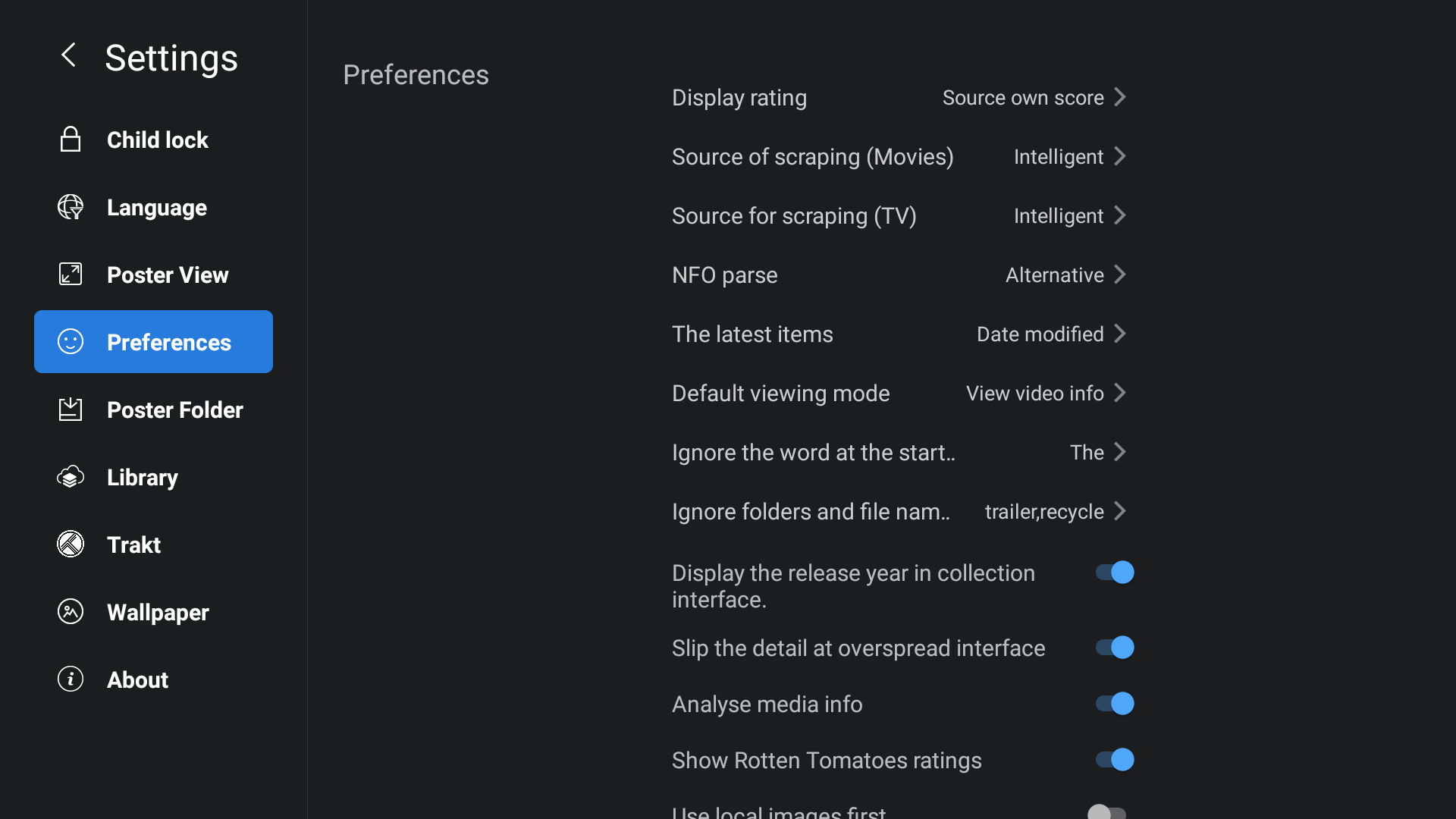
Task: Open Source of scraping (Movies) setting
Action: (899, 156)
